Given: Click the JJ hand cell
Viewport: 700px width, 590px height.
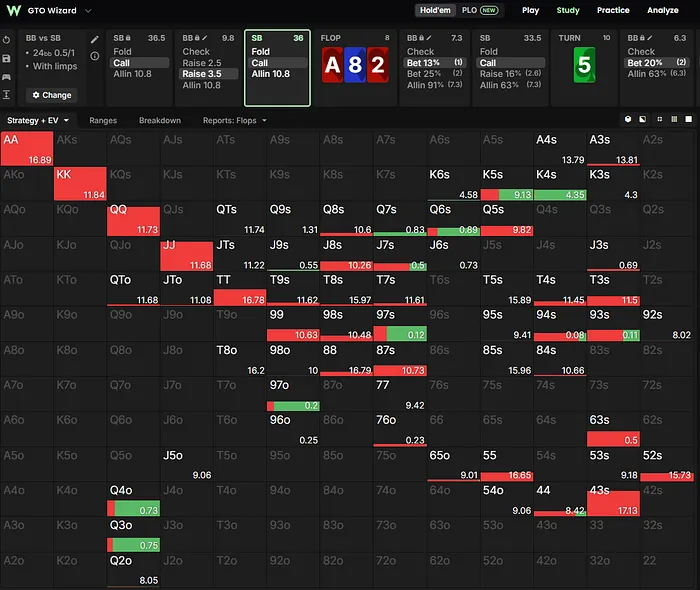Looking at the screenshot, I should pos(187,254).
